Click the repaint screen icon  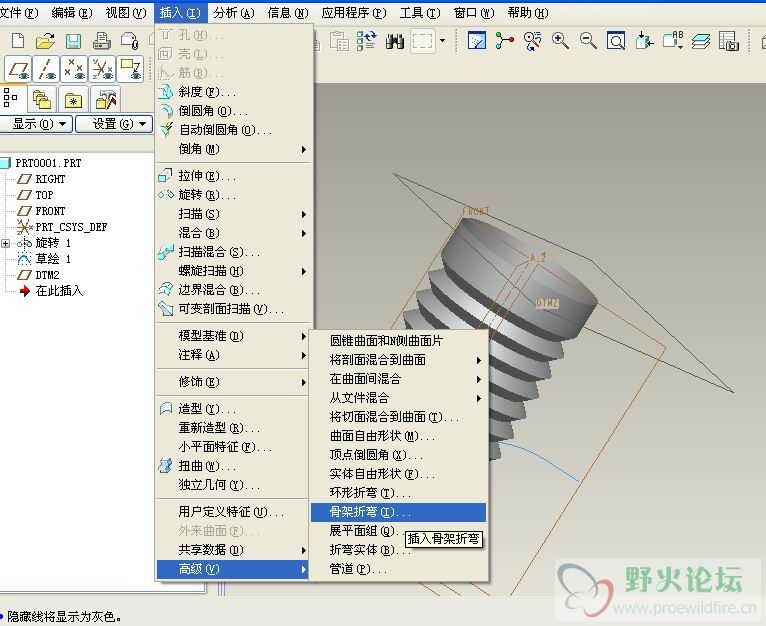point(477,41)
